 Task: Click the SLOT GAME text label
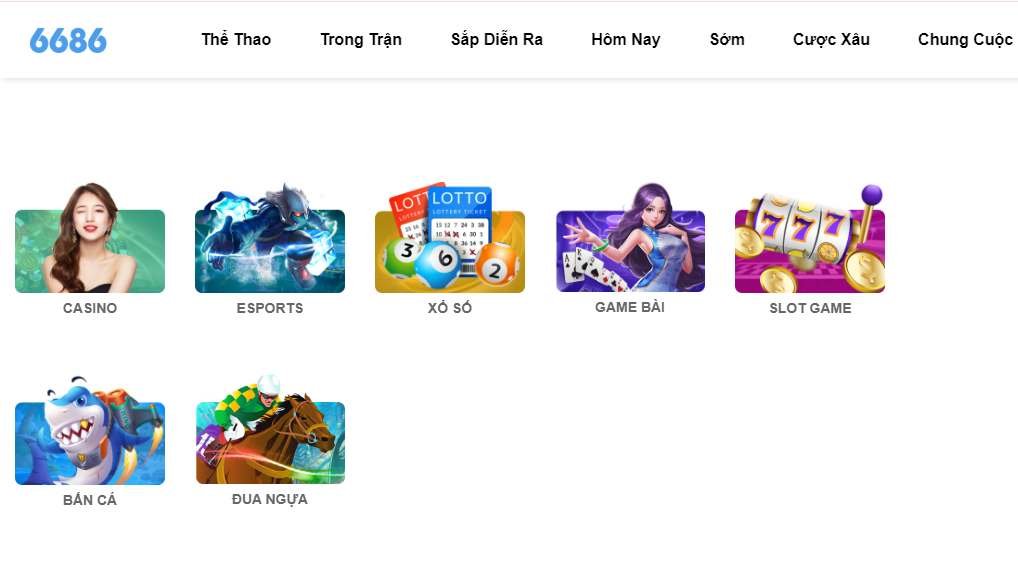(810, 308)
